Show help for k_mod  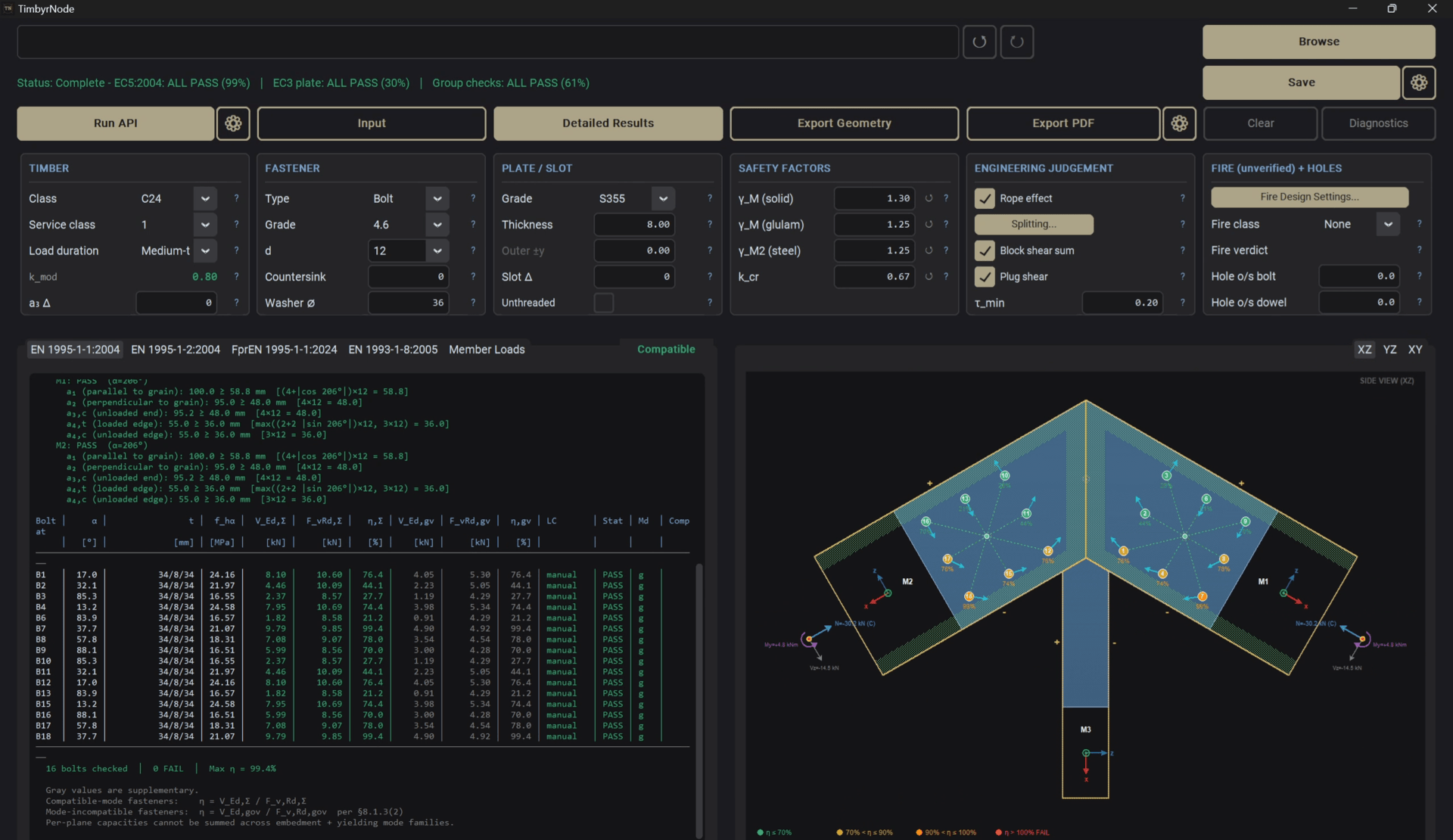coord(236,277)
